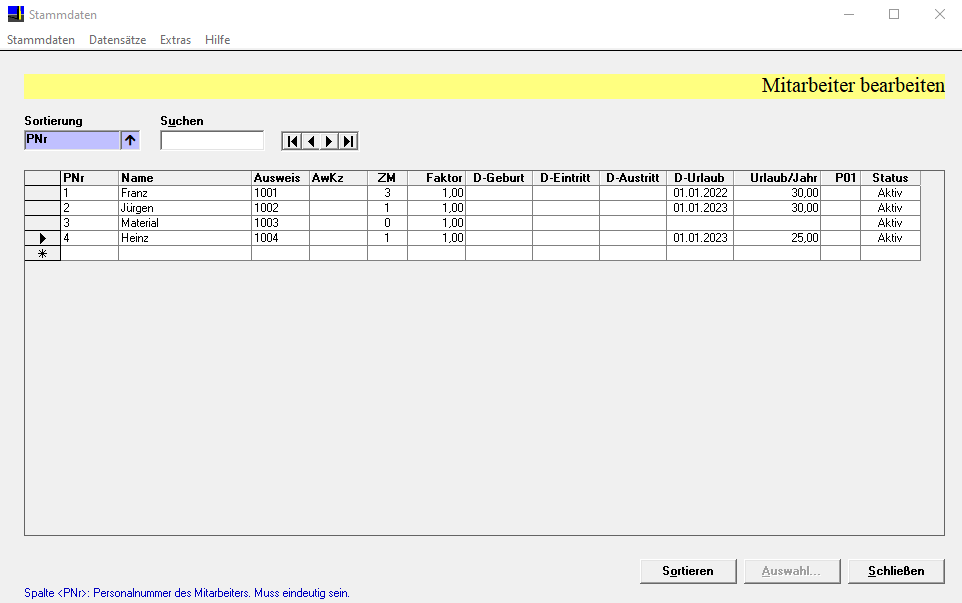Click the Stammdaten app icon in title bar
This screenshot has height=603, width=962.
coord(15,14)
